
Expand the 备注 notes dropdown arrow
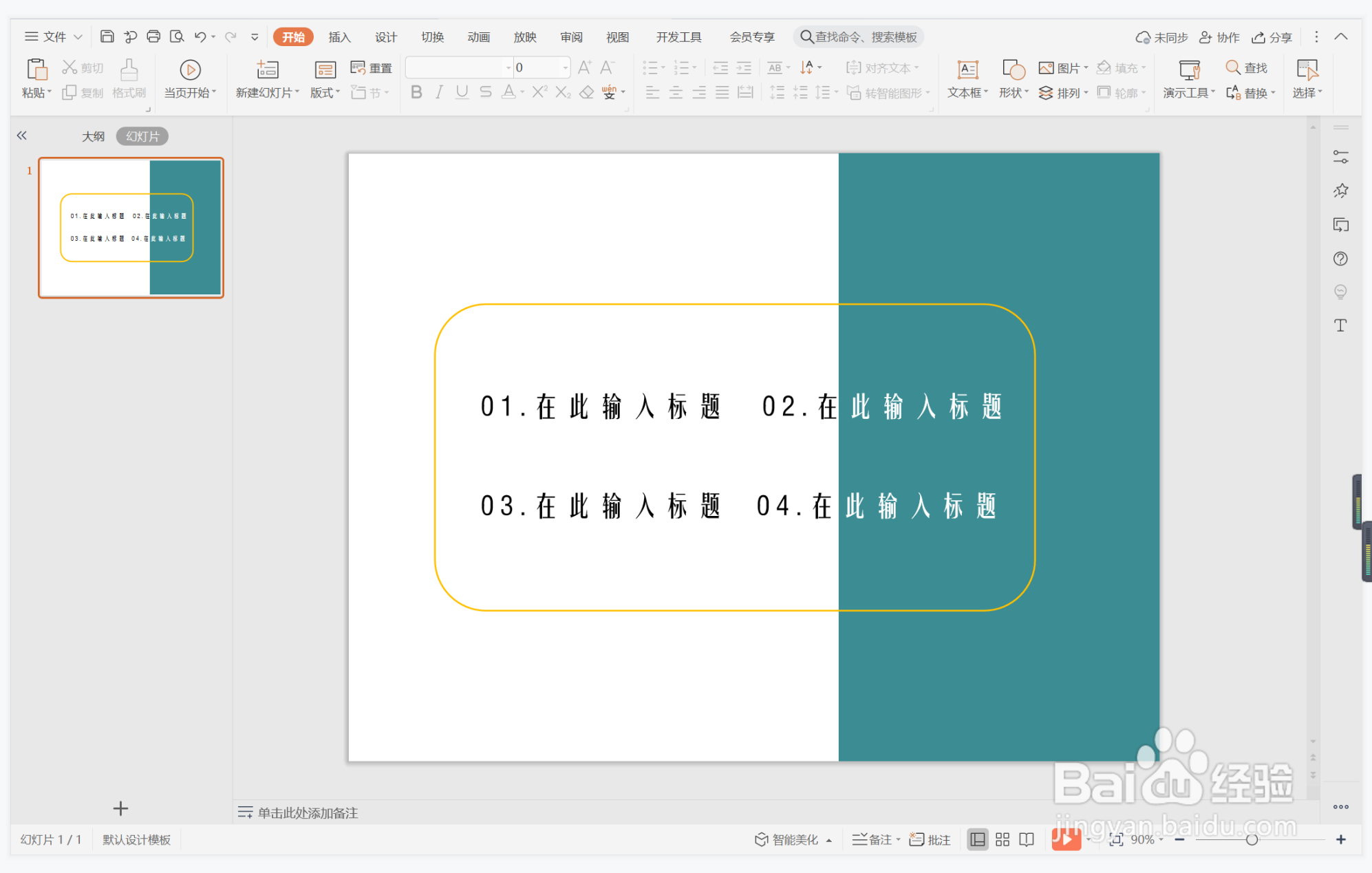point(897,839)
